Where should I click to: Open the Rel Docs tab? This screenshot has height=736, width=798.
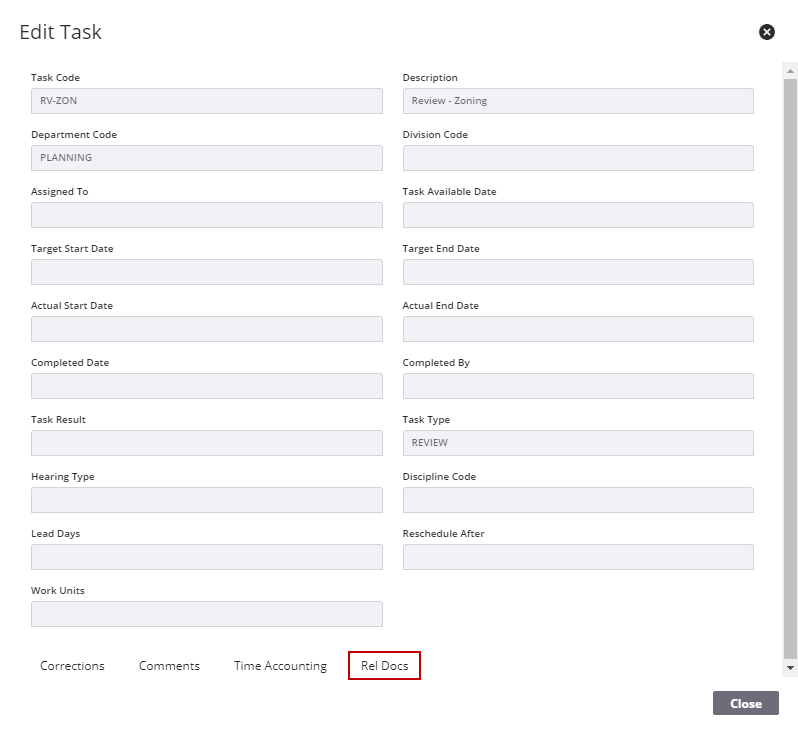384,666
